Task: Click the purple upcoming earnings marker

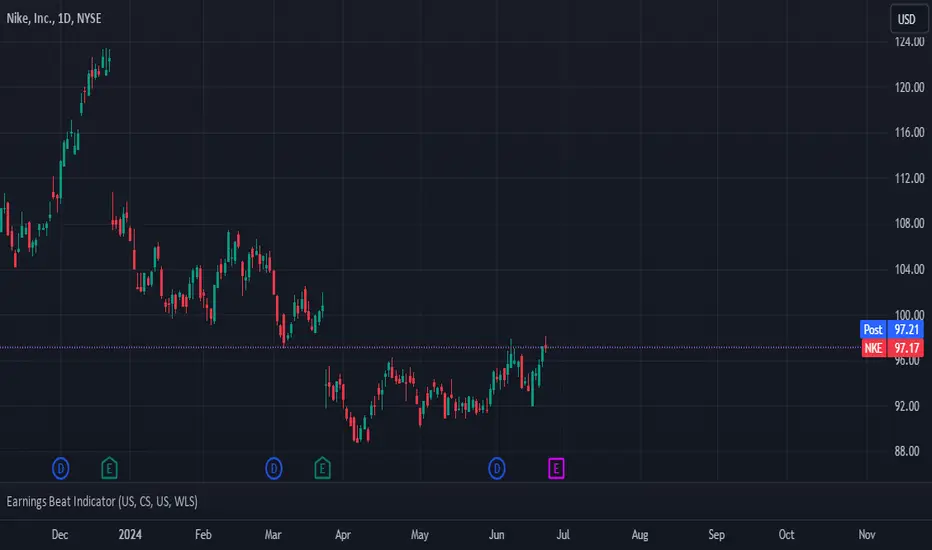Action: pyautogui.click(x=556, y=469)
